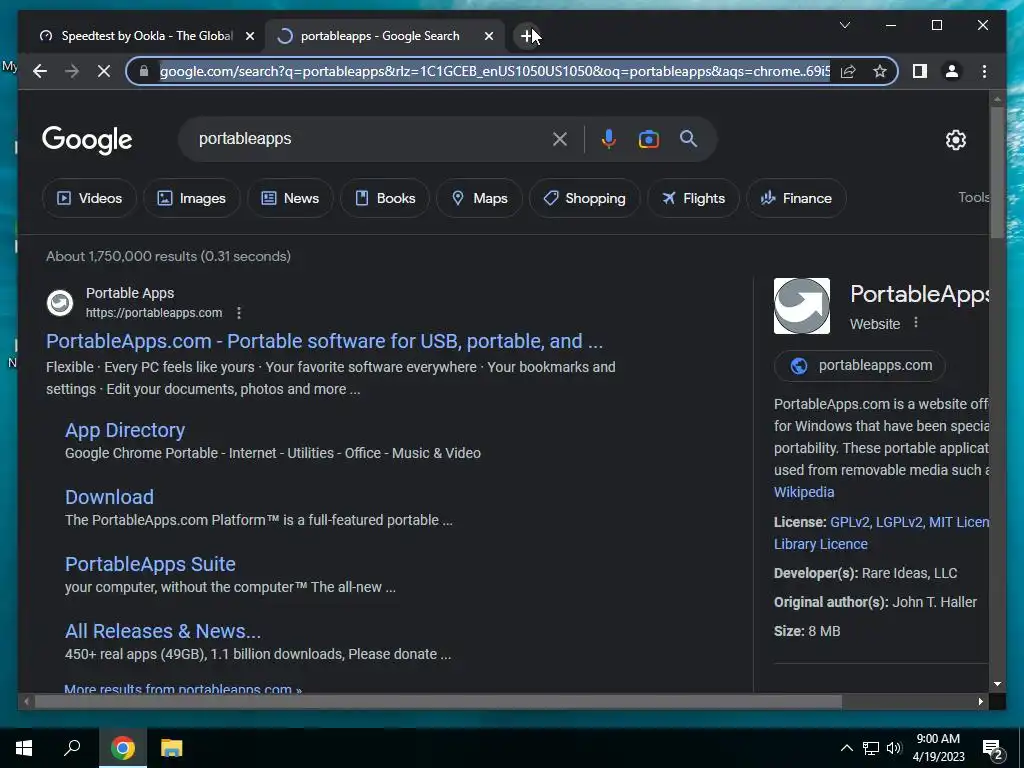1024x768 pixels.
Task: Open the GPLv2 license link
Action: (x=850, y=522)
